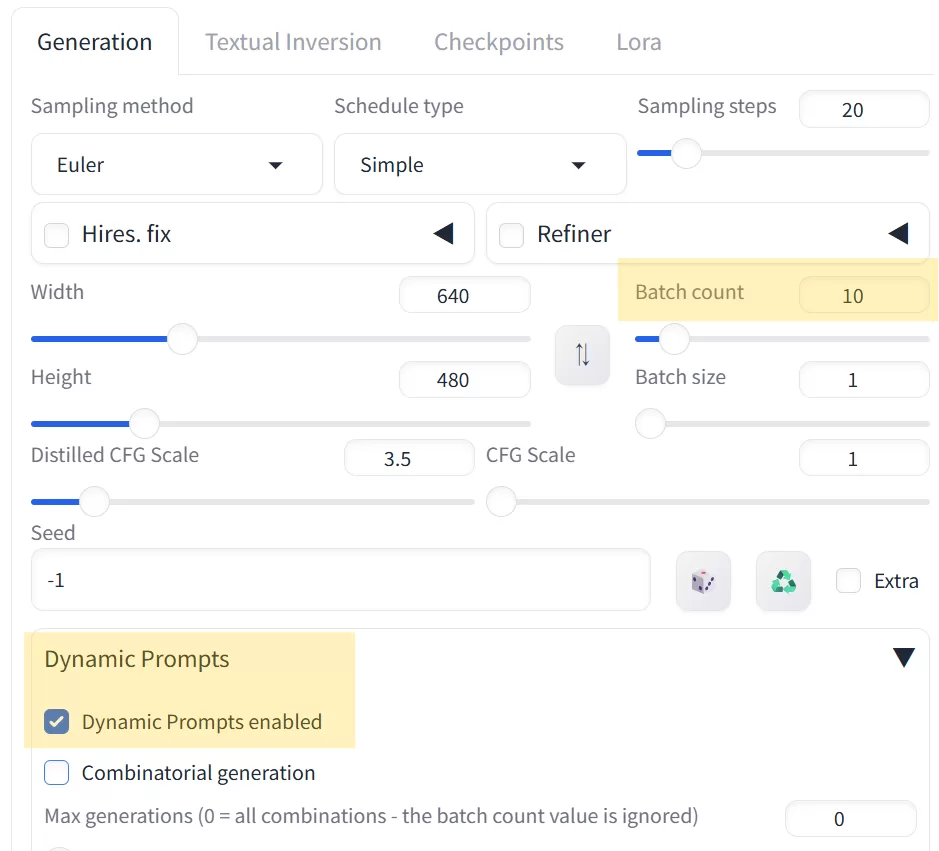The height and width of the screenshot is (851, 939).
Task: Expand the Refiner section
Action: click(x=898, y=233)
